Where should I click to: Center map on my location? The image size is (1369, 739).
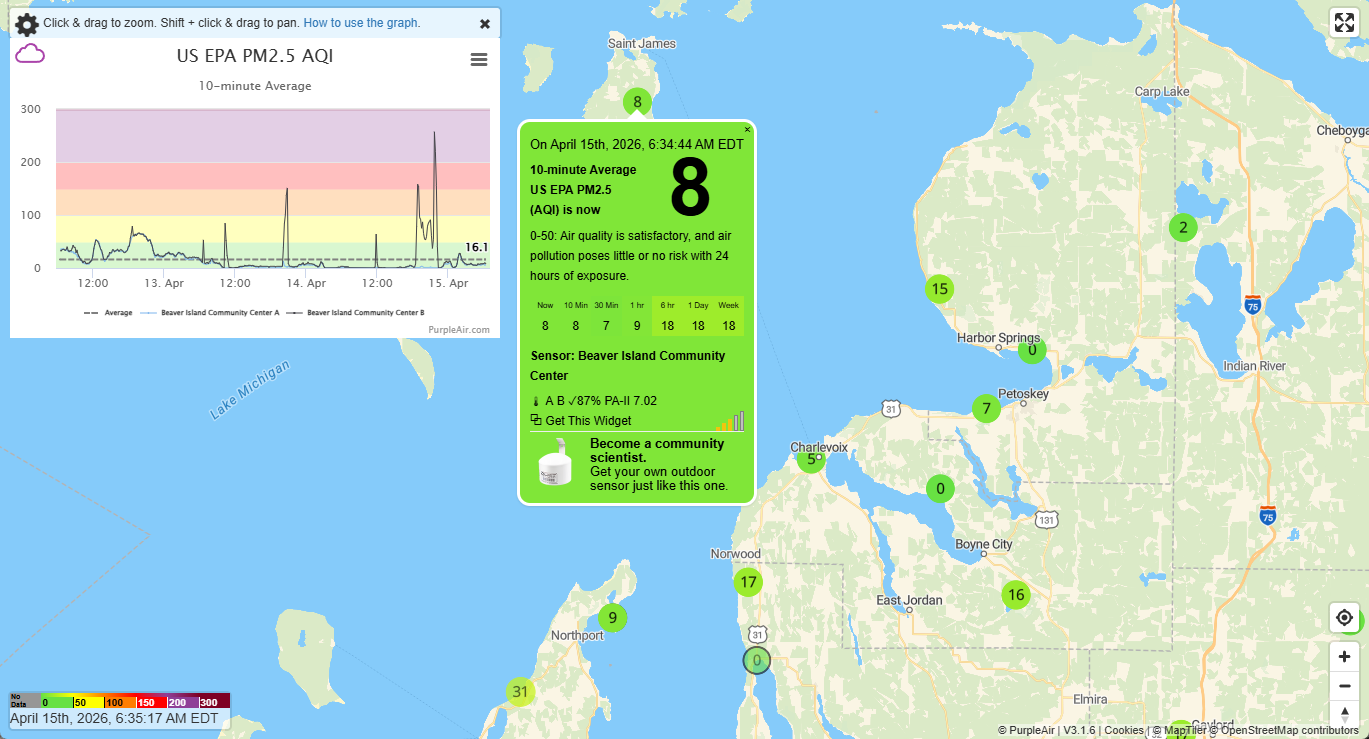pos(1344,618)
